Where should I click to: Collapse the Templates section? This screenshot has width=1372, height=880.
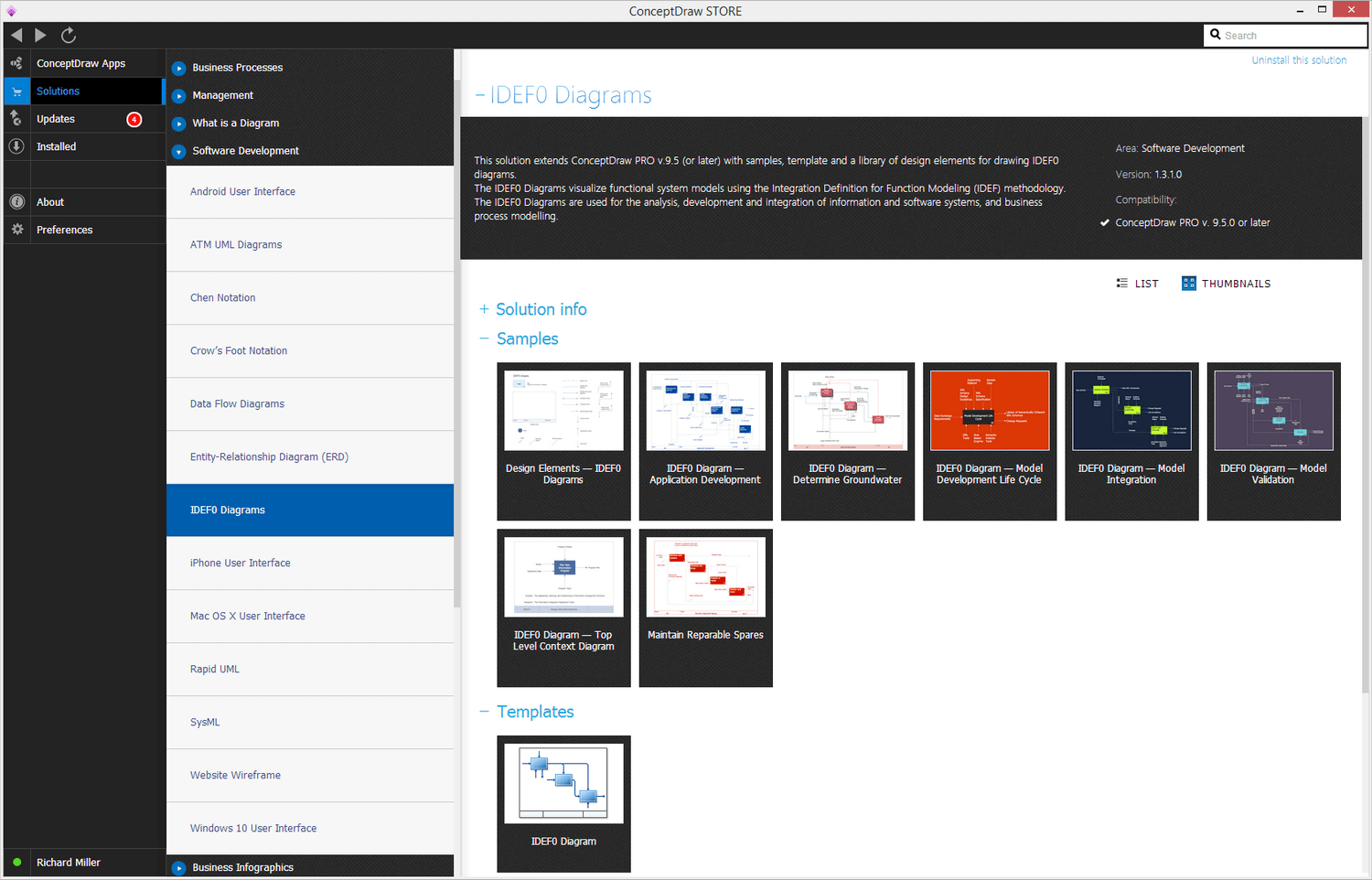click(484, 712)
